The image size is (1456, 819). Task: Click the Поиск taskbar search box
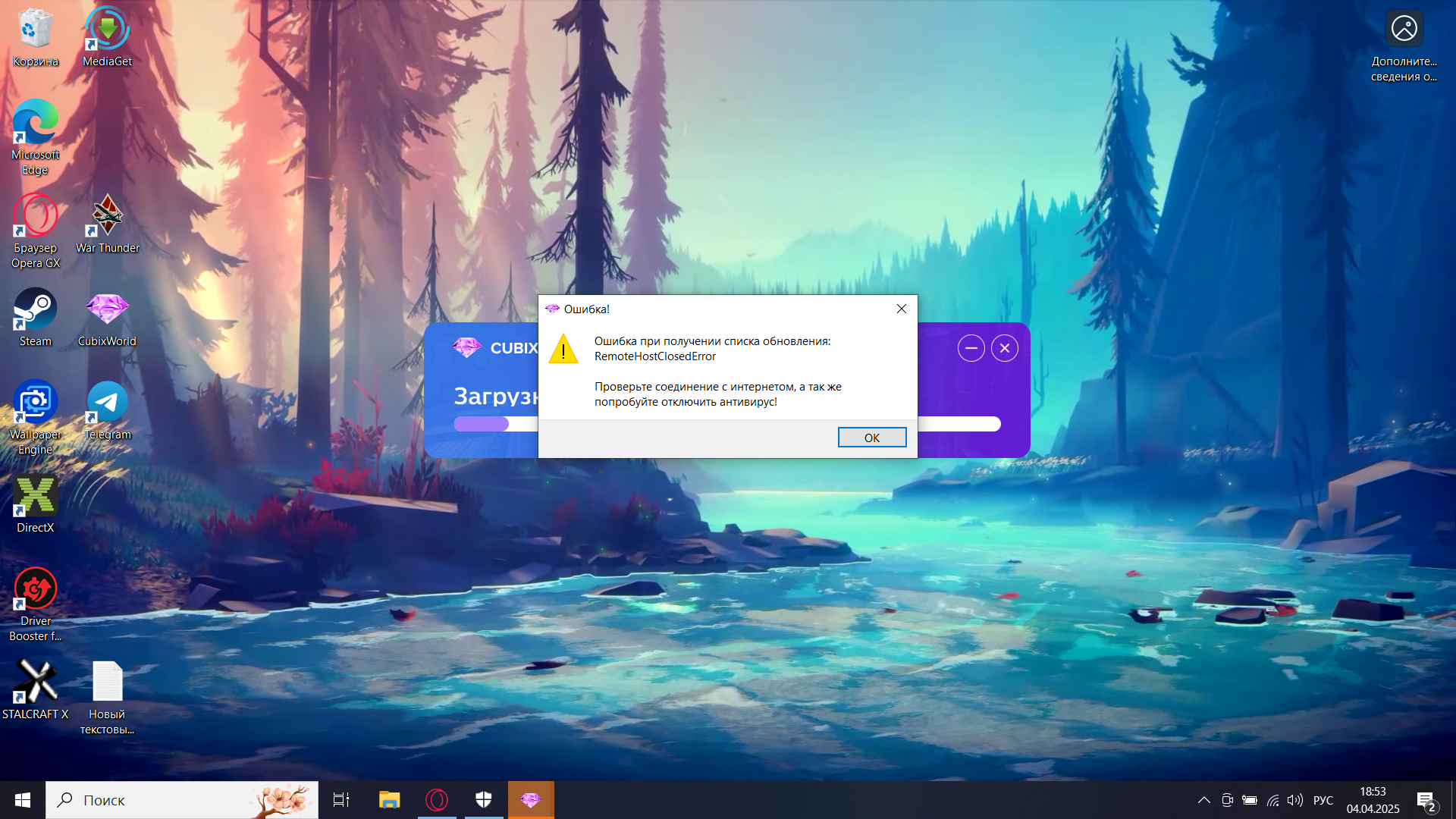tap(182, 800)
